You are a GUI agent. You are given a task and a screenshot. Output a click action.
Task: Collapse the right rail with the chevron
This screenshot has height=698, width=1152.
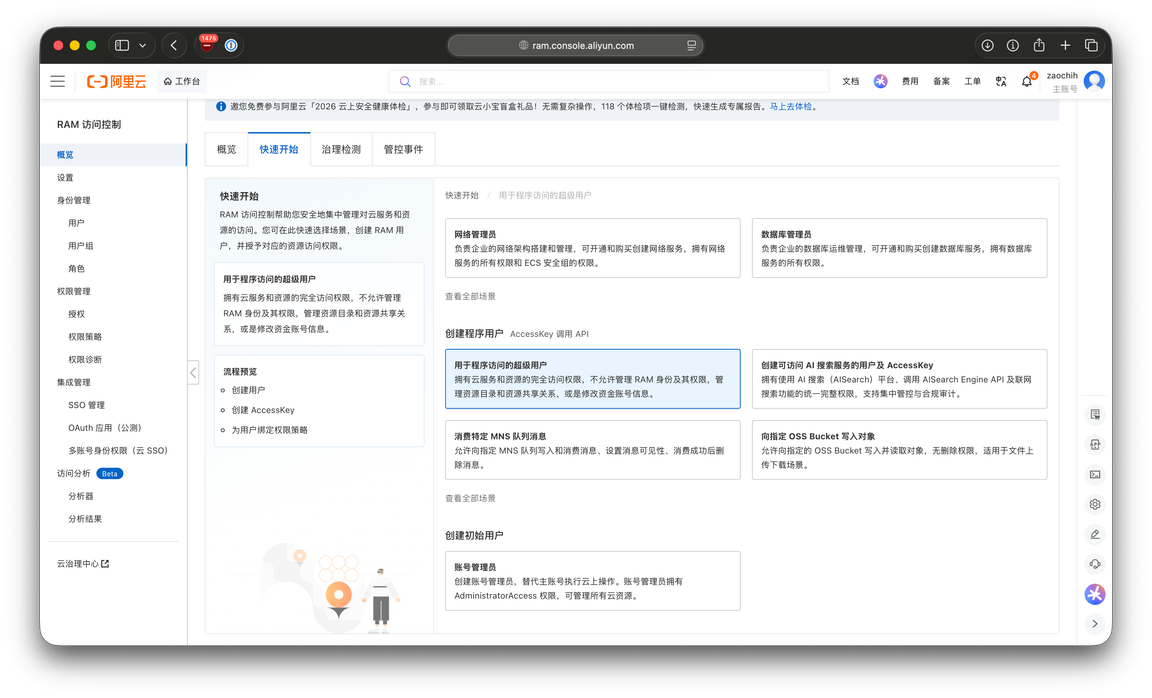pos(1095,624)
